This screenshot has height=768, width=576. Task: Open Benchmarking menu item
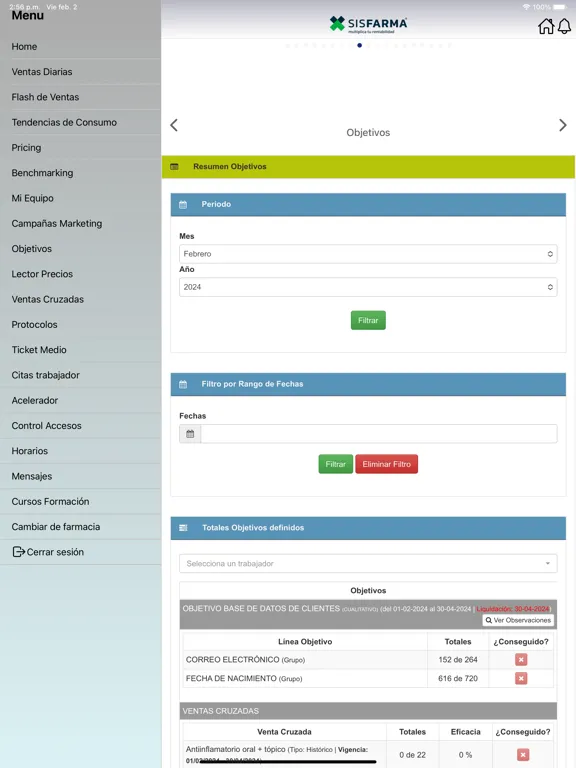80,173
